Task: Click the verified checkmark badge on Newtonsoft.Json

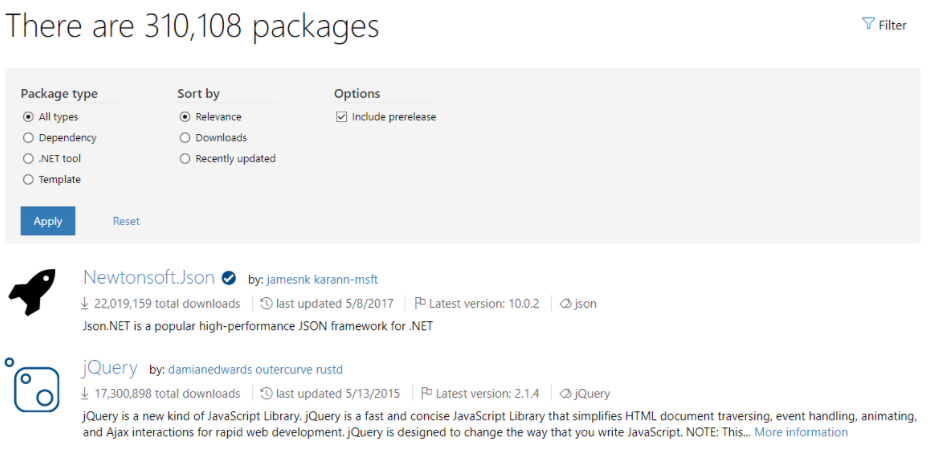Action: [x=228, y=278]
